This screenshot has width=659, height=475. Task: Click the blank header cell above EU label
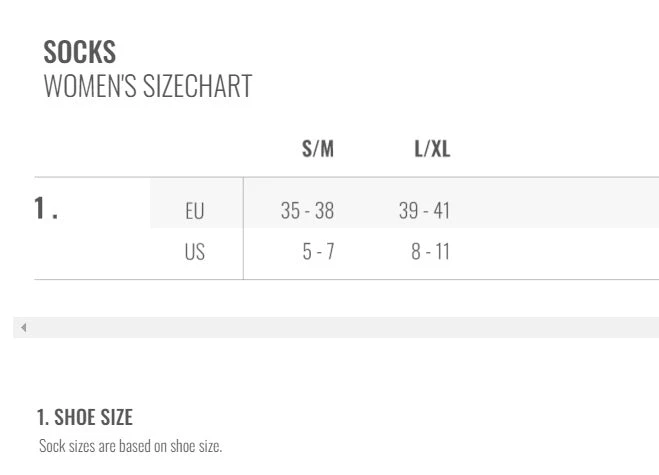pos(195,150)
